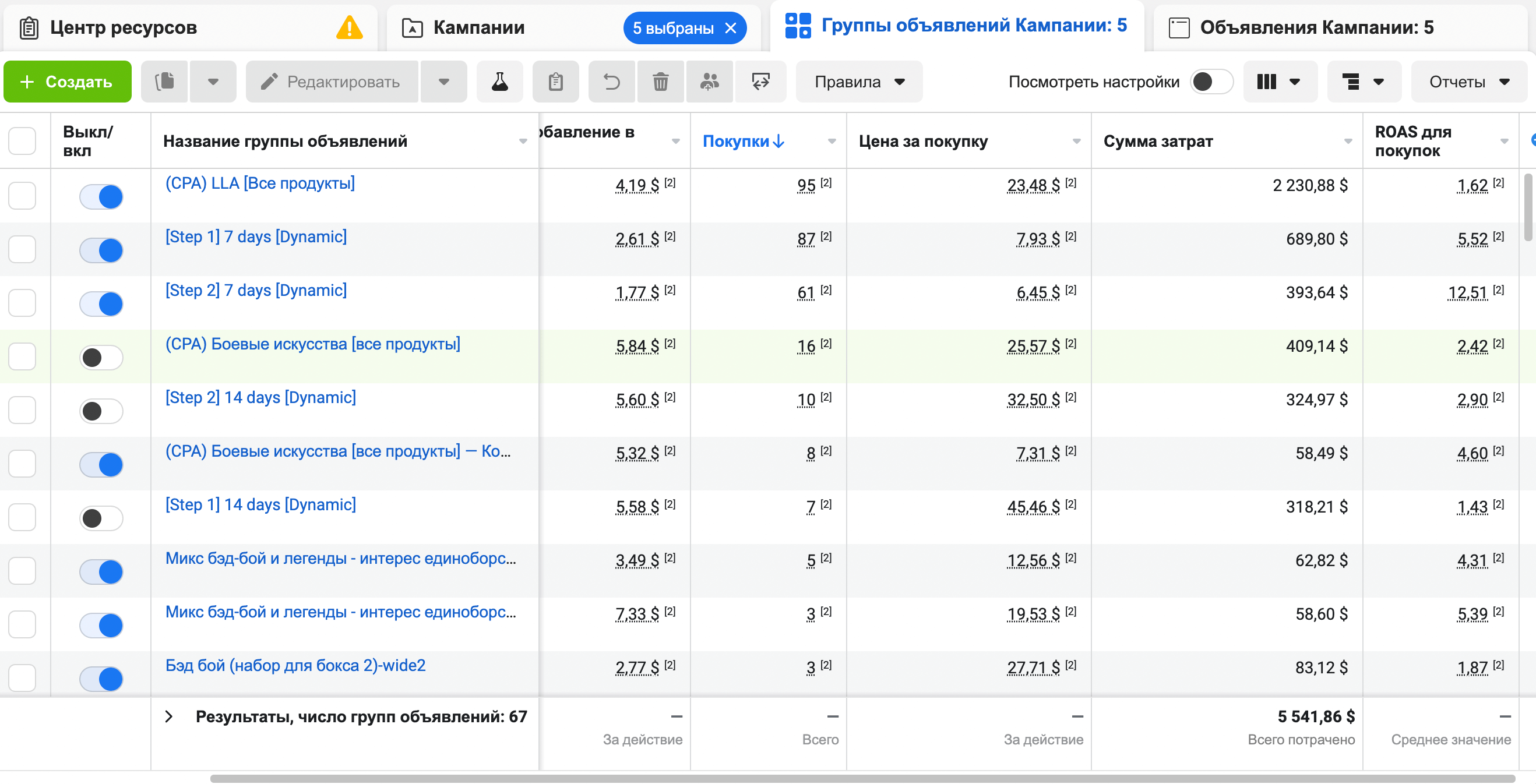The height and width of the screenshot is (784, 1536).
Task: Click the export share icon
Action: (760, 82)
